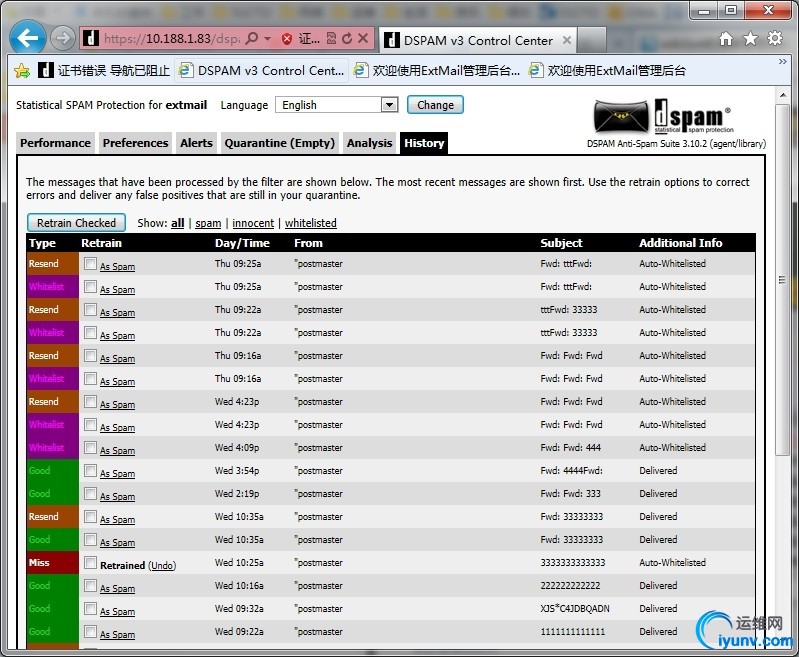Check retrain box for Wed 3:54p row

[x=90, y=470]
